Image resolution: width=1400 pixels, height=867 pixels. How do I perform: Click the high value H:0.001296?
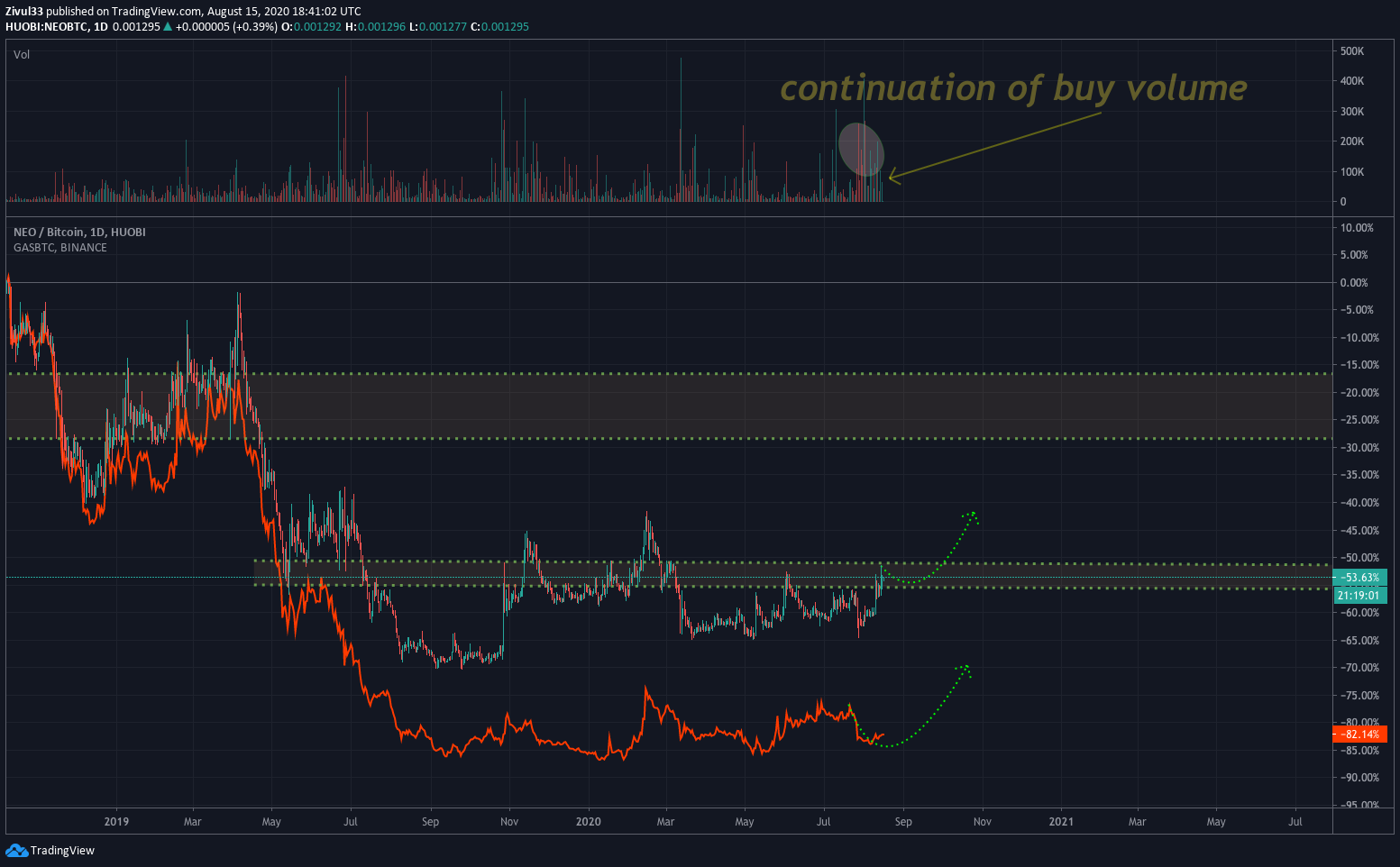(x=376, y=27)
